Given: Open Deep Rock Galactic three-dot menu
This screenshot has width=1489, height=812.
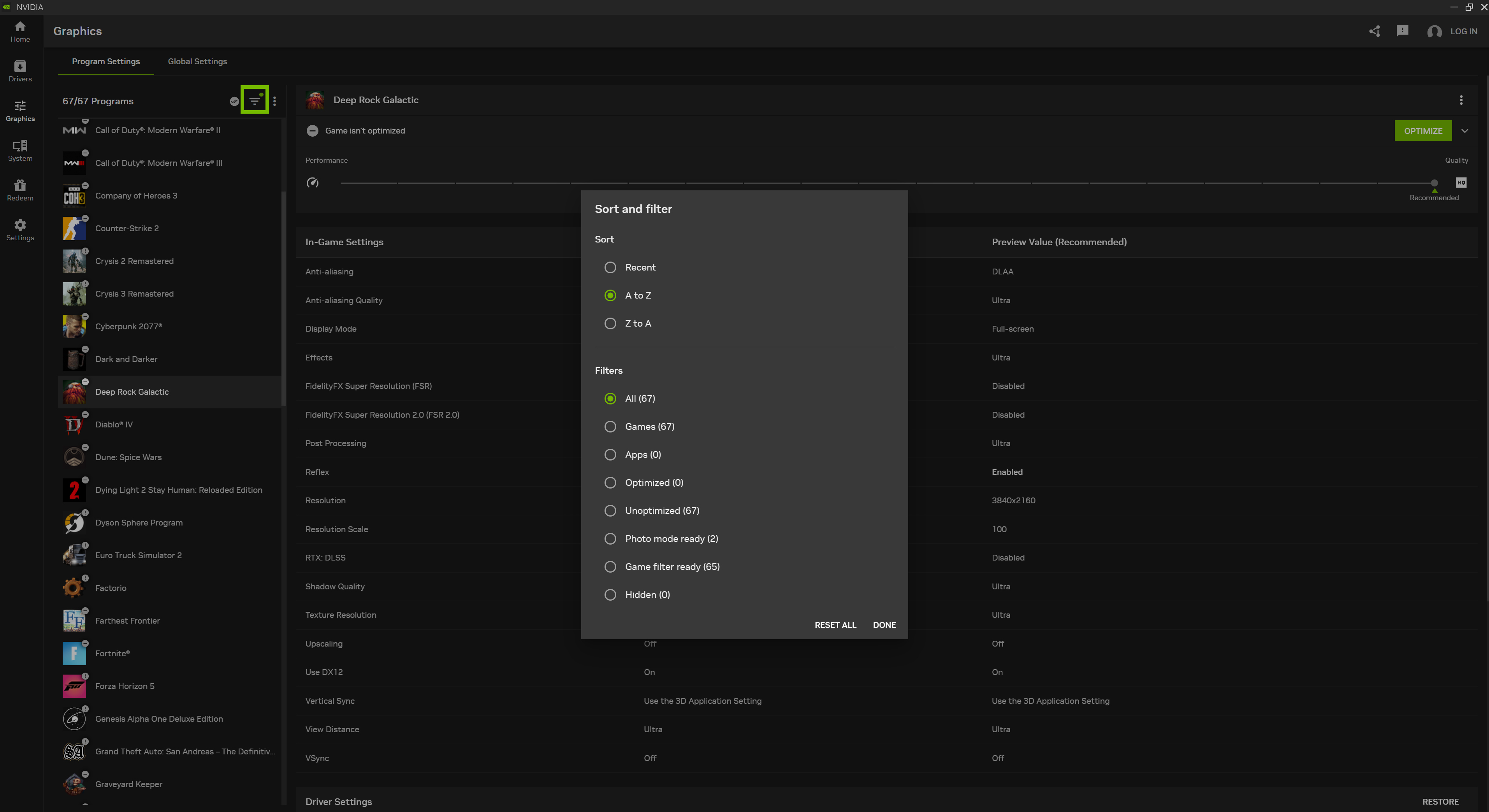Looking at the screenshot, I should click(1461, 100).
